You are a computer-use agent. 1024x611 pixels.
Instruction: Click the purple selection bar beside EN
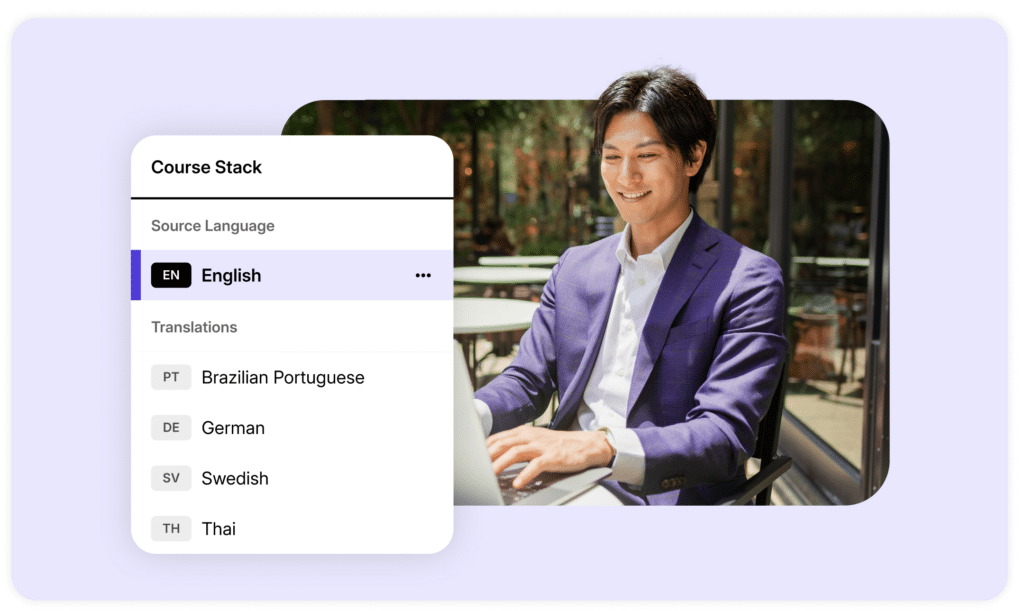136,276
